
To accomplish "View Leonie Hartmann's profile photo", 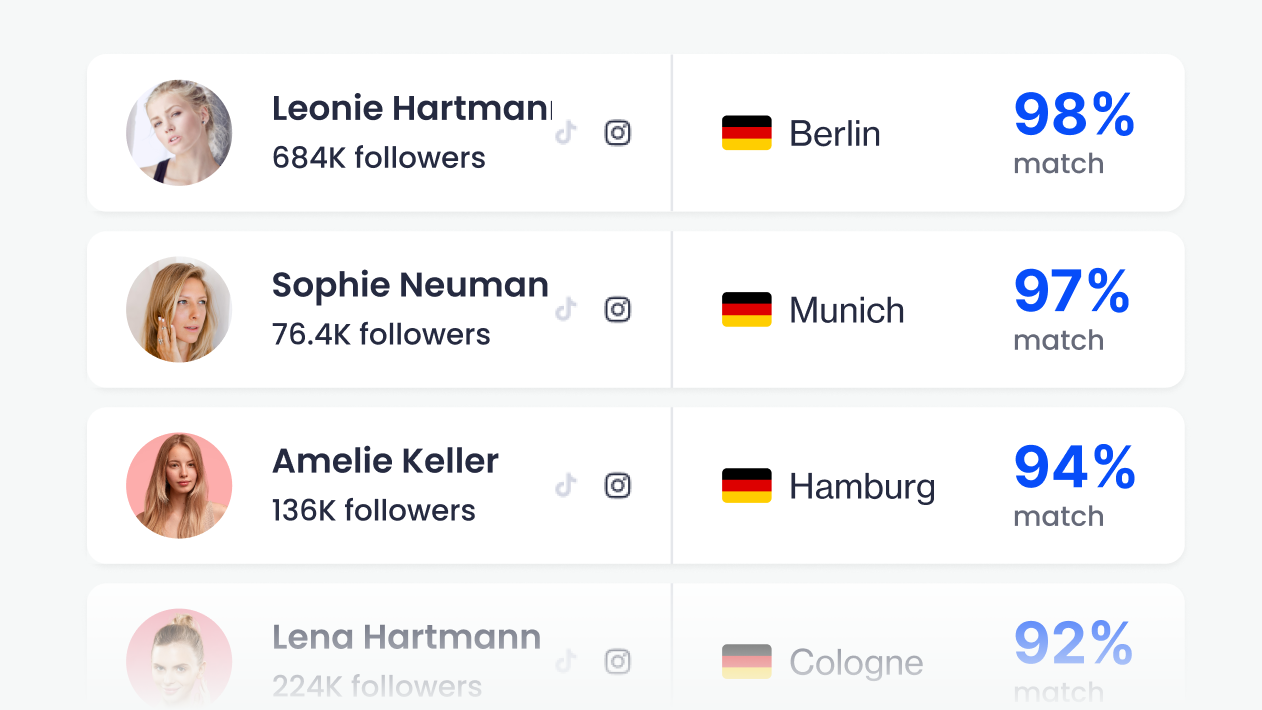I will (179, 133).
